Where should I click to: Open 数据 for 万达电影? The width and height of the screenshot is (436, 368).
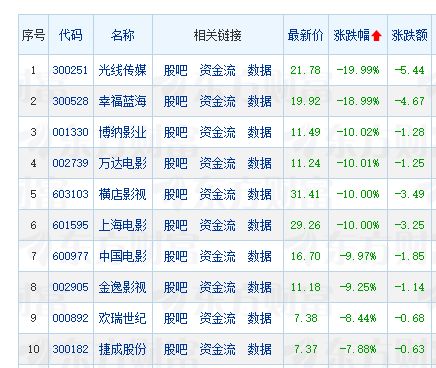click(259, 163)
